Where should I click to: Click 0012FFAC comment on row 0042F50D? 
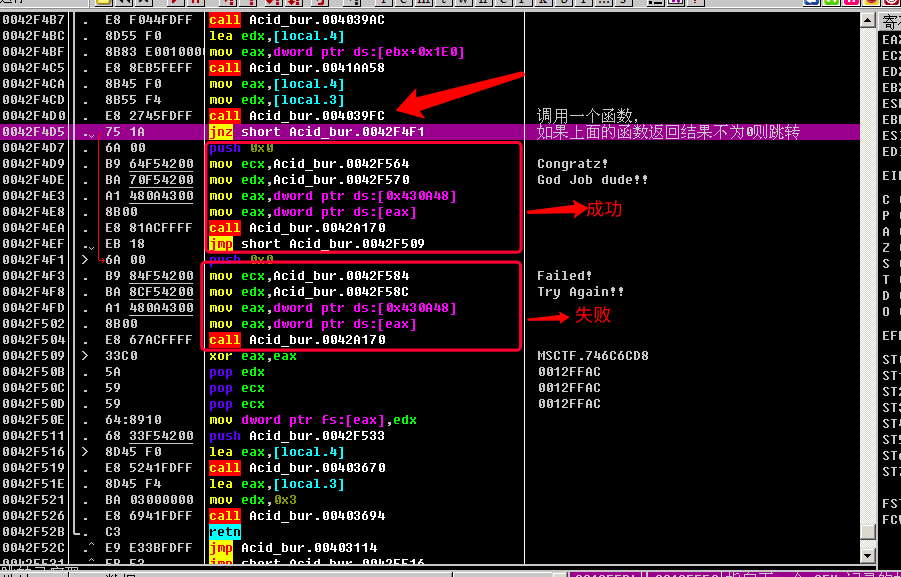(569, 405)
